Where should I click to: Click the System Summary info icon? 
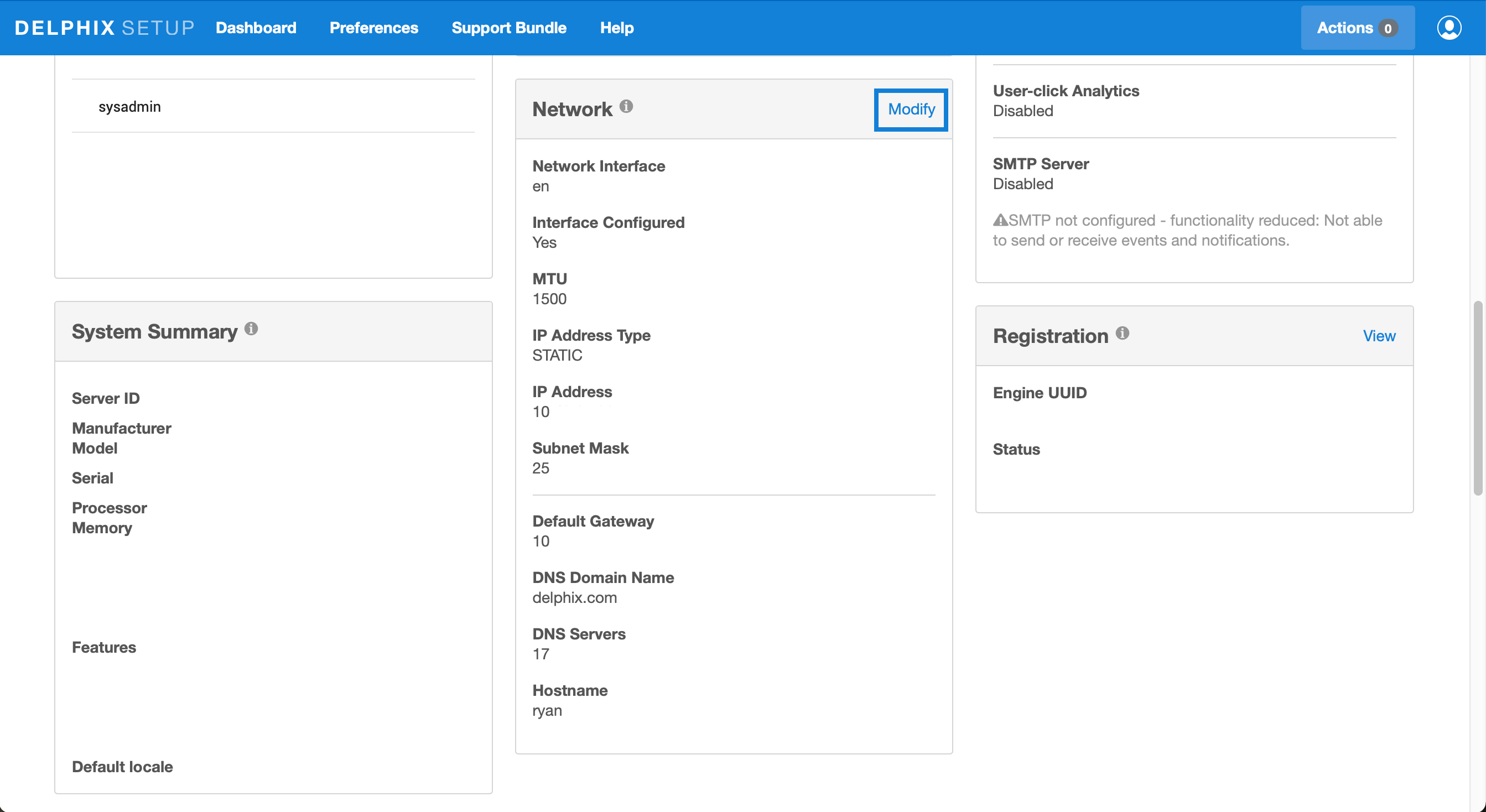coord(251,329)
